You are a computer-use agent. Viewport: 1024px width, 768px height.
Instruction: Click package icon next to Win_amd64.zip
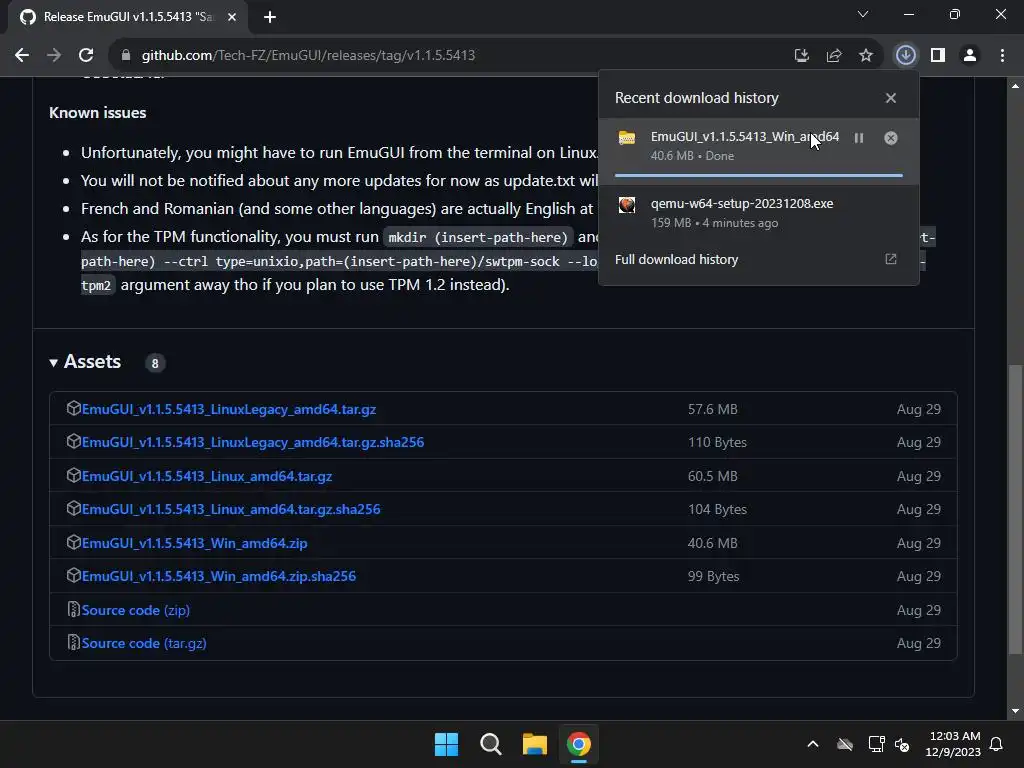point(73,543)
